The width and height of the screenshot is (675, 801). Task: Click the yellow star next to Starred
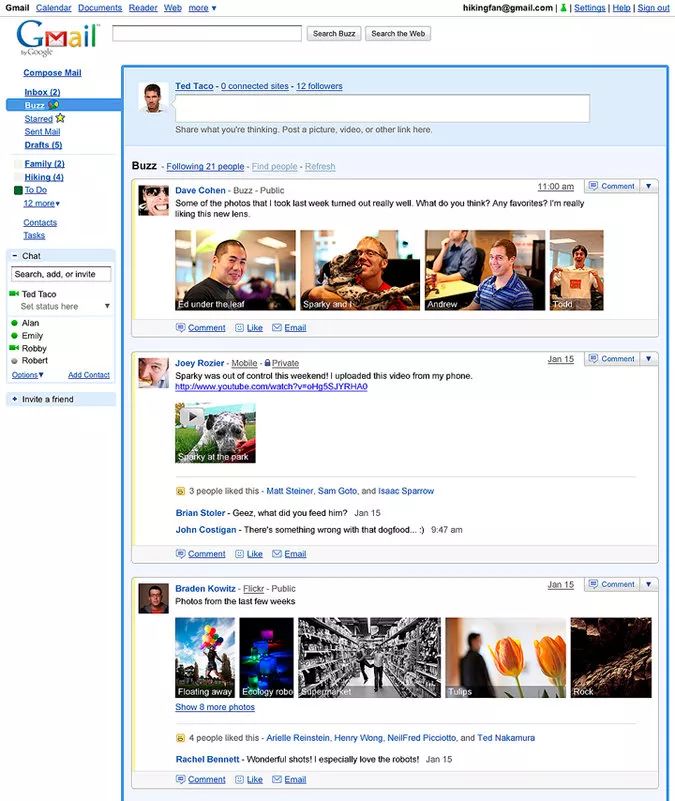coord(60,118)
